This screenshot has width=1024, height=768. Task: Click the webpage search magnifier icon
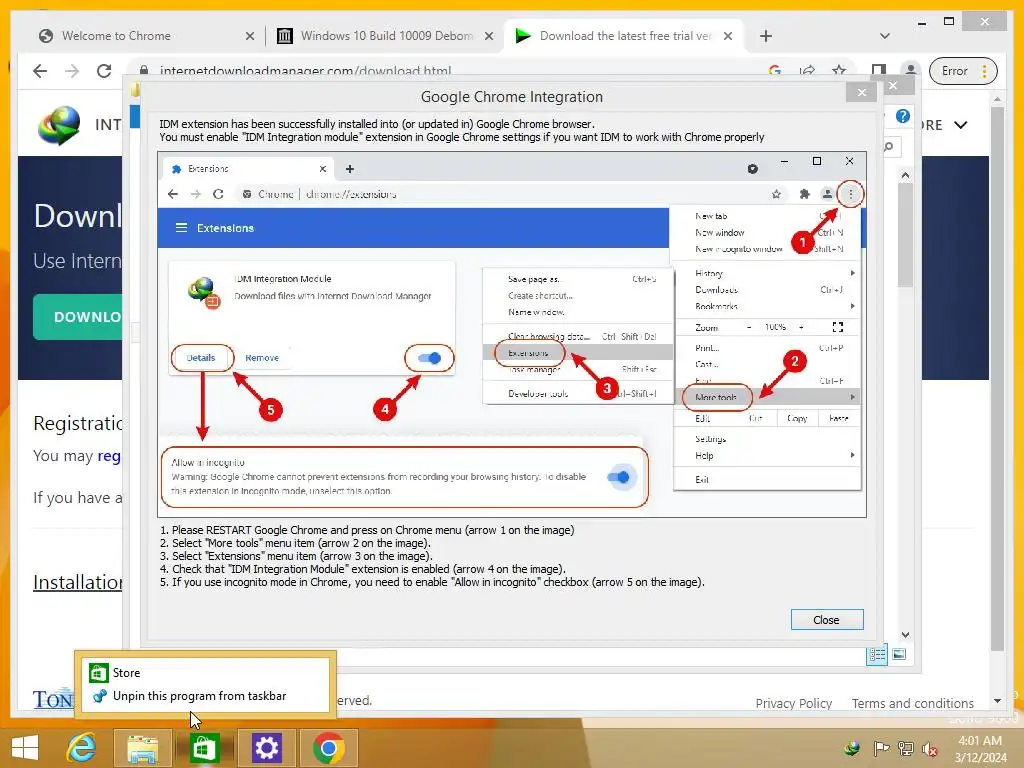click(x=889, y=146)
